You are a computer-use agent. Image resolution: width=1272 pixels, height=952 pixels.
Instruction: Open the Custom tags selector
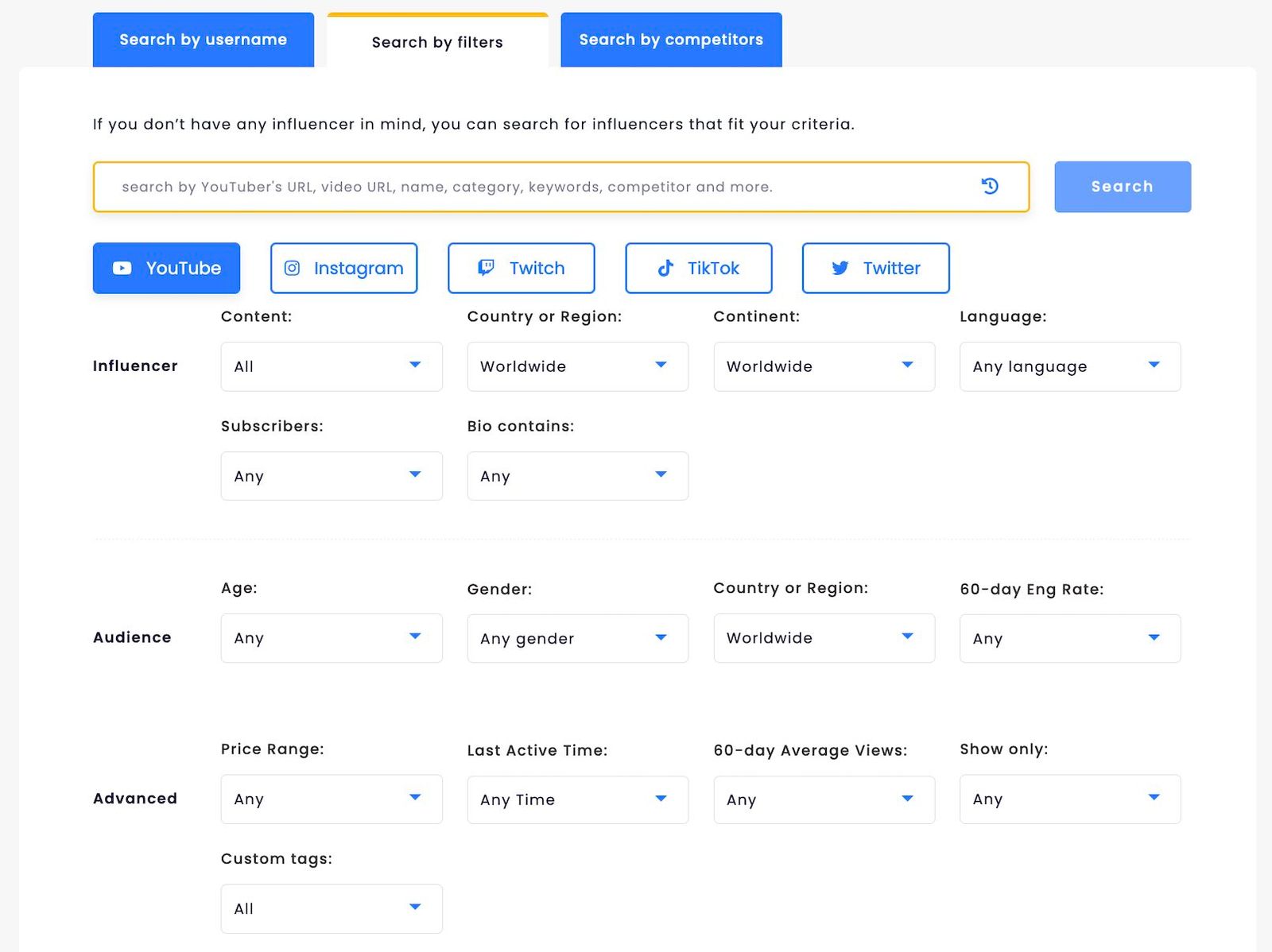click(x=331, y=908)
